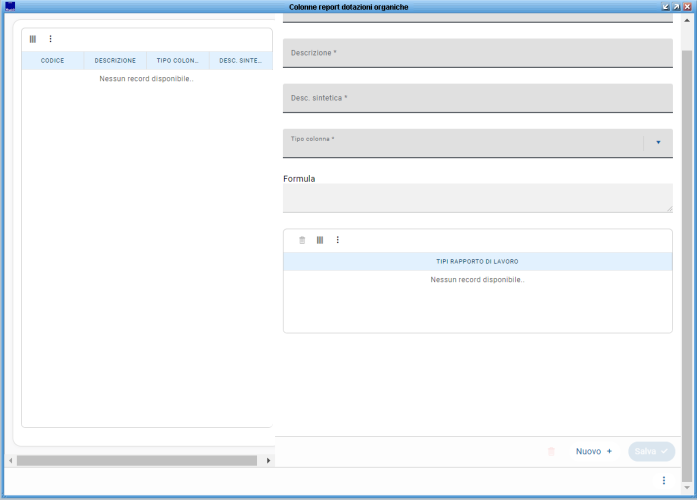Click inside the Formula text area
This screenshot has width=697, height=500.
[477, 198]
